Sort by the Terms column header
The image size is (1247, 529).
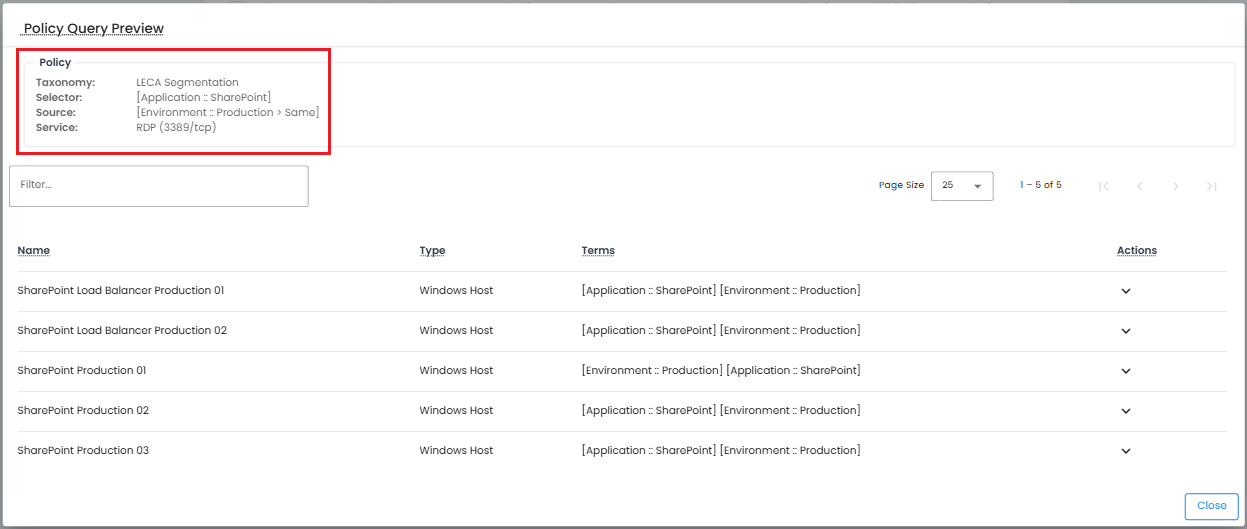point(598,251)
